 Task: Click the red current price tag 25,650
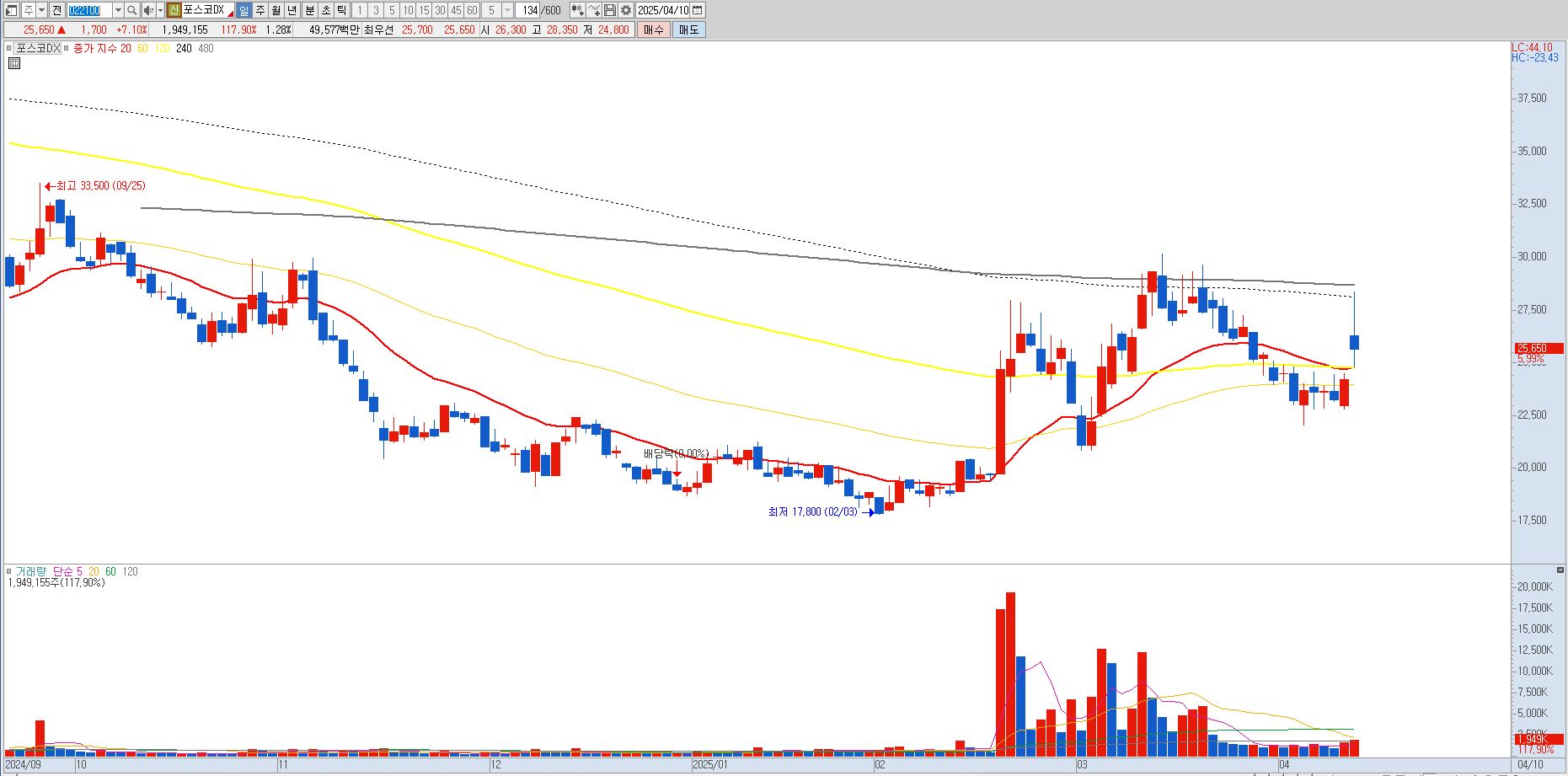click(1539, 348)
